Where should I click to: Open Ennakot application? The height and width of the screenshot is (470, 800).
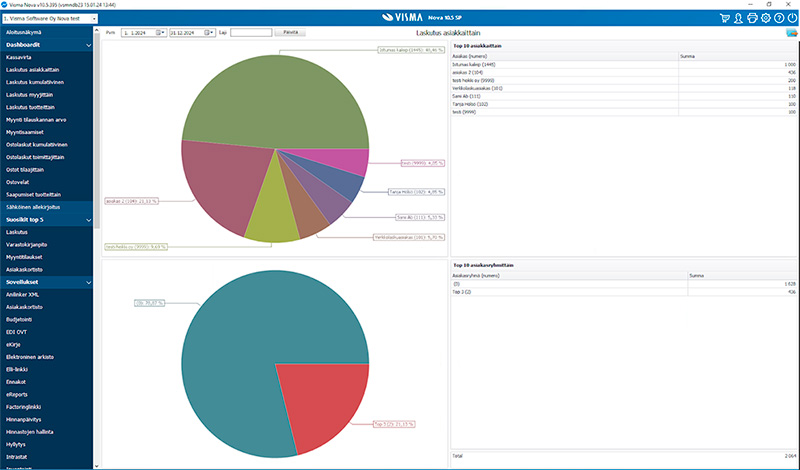[x=16, y=382]
